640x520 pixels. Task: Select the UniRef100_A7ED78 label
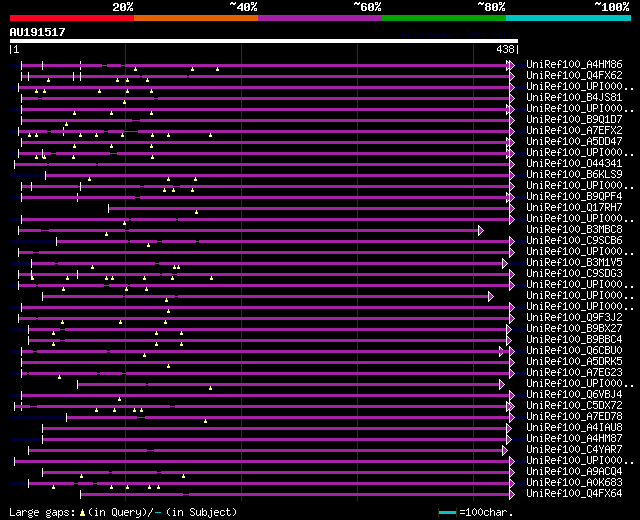pyautogui.click(x=574, y=417)
